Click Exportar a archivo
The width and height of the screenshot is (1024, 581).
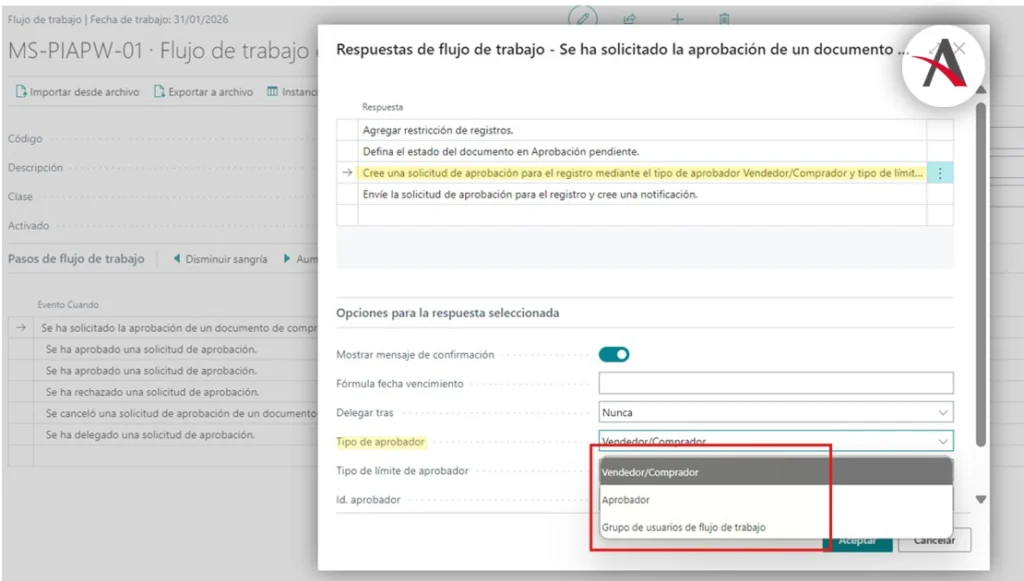coord(204,92)
